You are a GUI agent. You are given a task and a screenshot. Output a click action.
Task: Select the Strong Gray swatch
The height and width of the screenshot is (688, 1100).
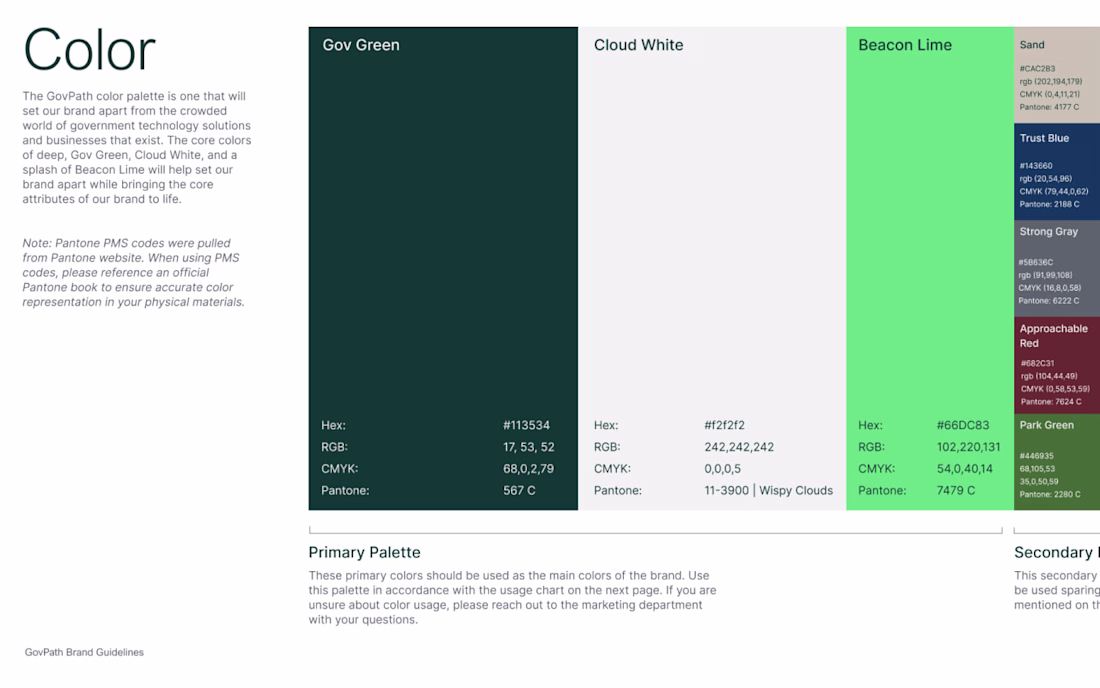(x=1057, y=269)
